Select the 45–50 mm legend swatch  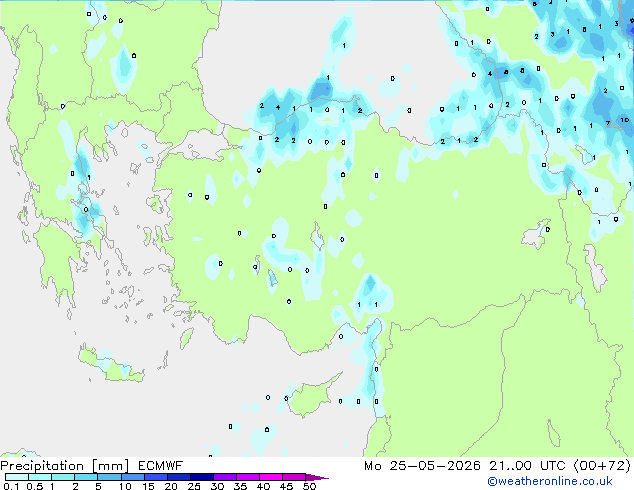pos(294,477)
